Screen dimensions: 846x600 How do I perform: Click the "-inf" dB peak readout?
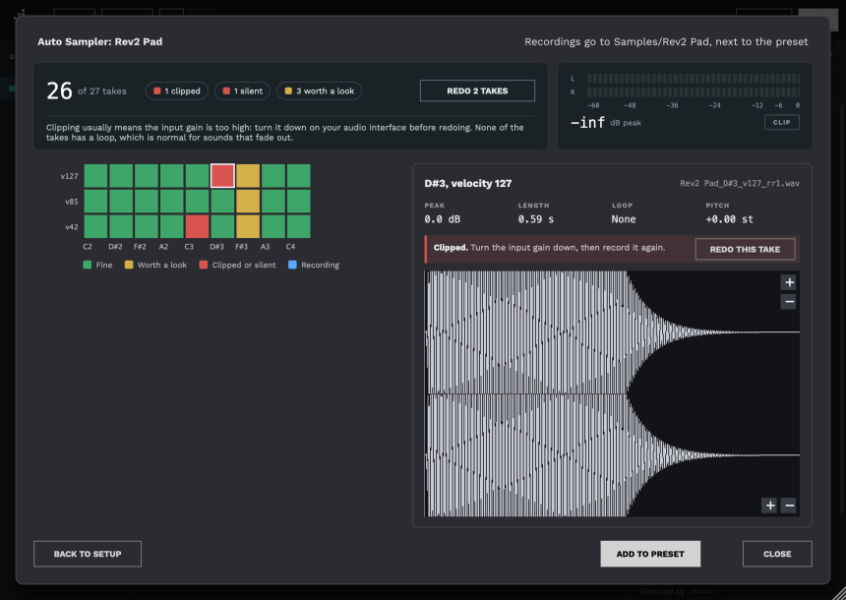coord(588,122)
